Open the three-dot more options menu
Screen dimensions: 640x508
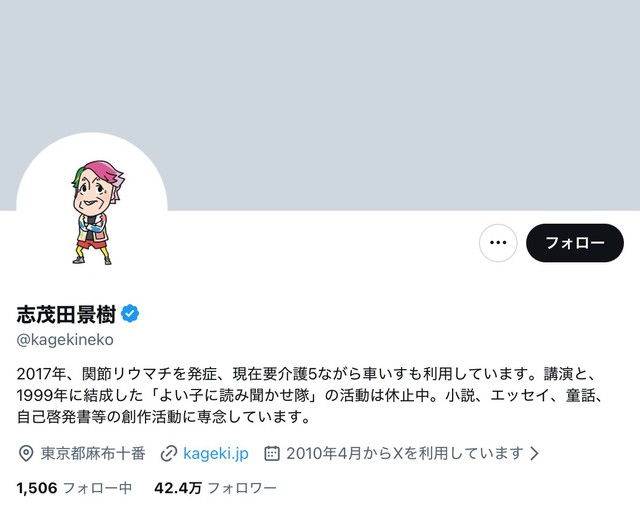498,243
